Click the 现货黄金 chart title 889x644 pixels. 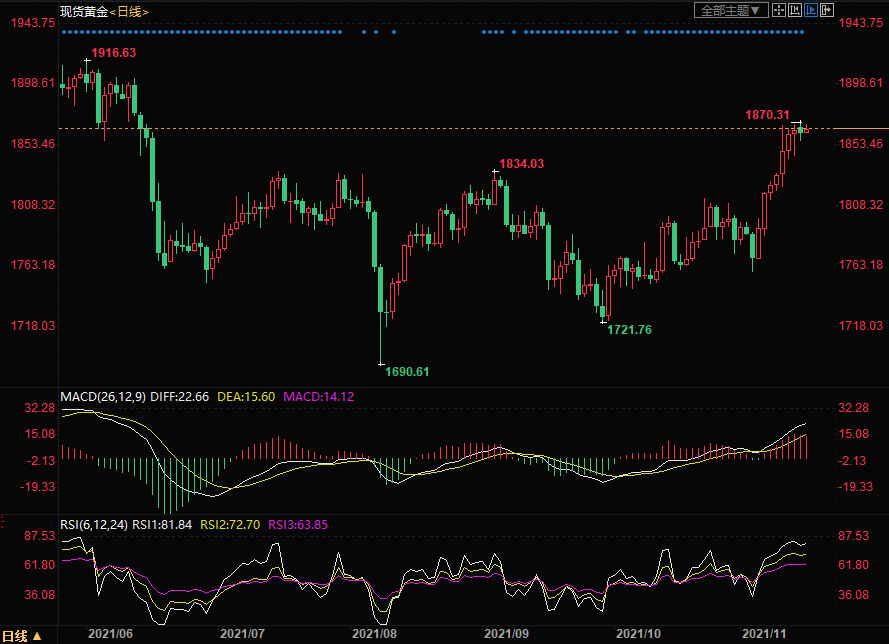point(82,11)
